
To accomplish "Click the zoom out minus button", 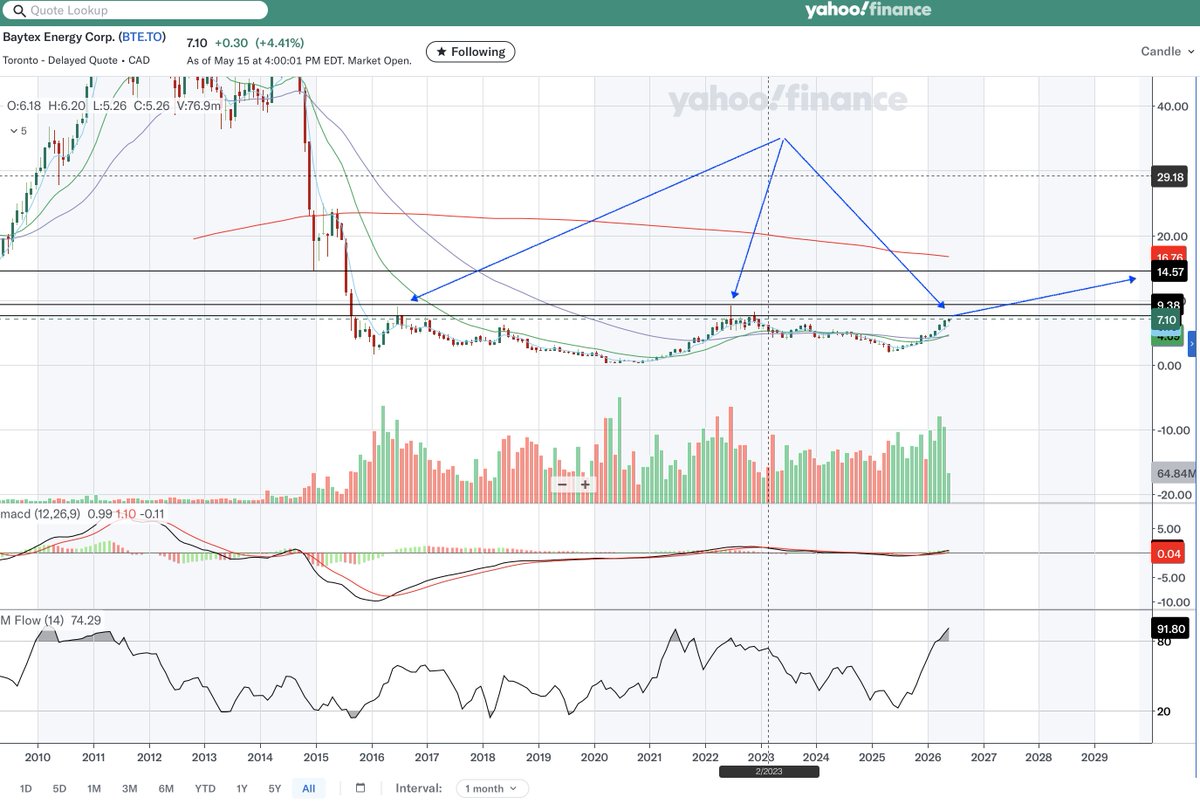I will (562, 484).
